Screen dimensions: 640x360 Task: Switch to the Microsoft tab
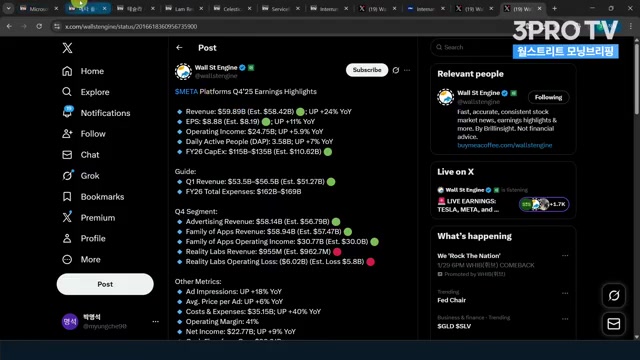39,9
